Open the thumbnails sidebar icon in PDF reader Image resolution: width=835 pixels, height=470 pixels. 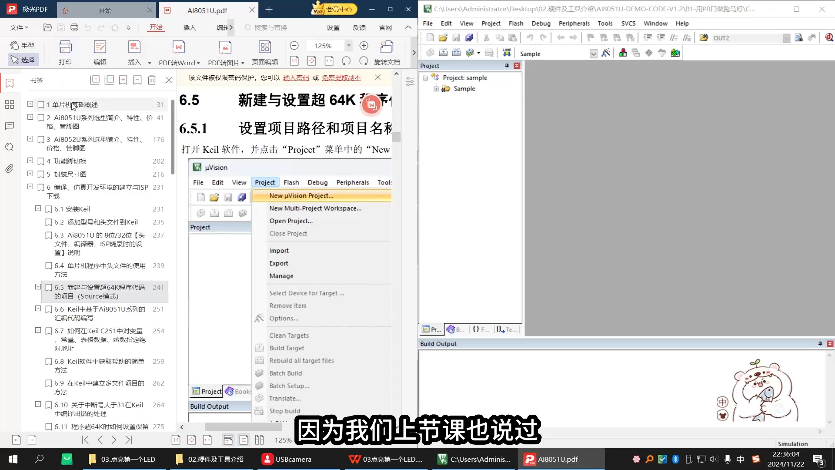click(x=9, y=104)
